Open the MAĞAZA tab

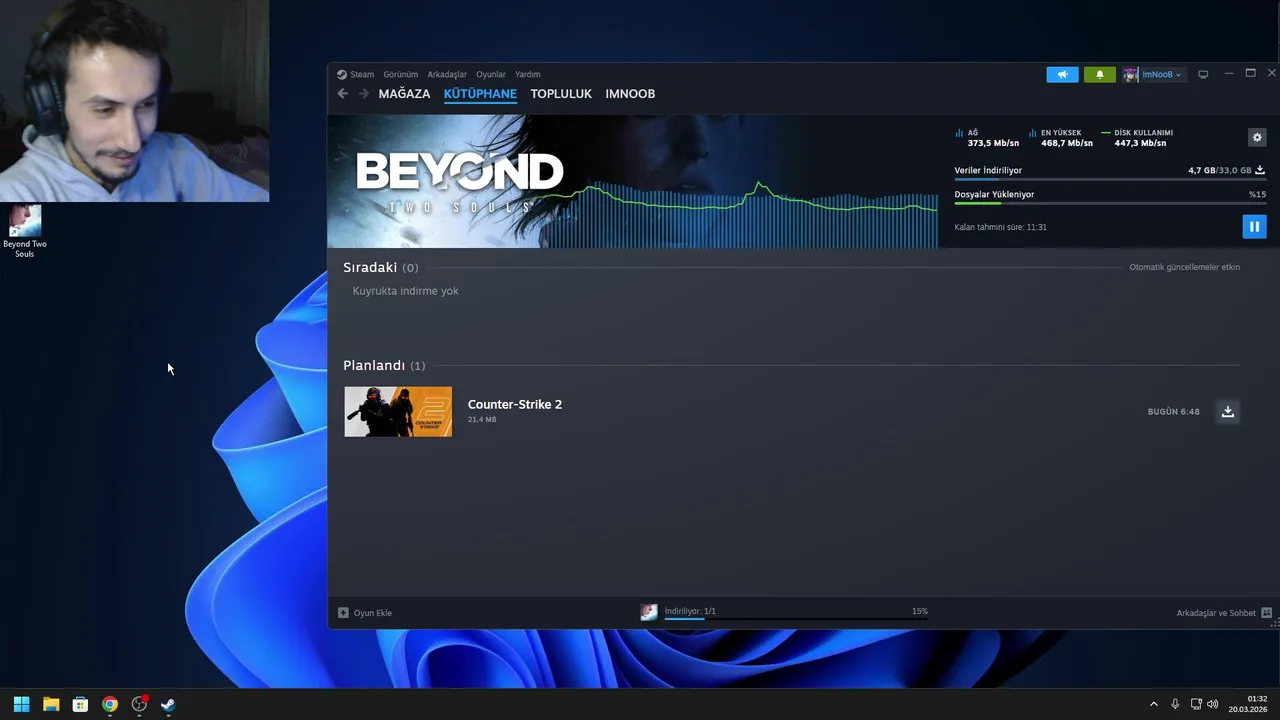tap(404, 93)
